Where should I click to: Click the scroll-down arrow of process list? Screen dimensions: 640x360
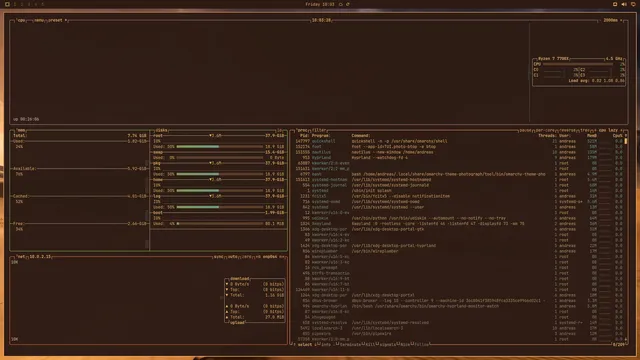[x=626, y=339]
